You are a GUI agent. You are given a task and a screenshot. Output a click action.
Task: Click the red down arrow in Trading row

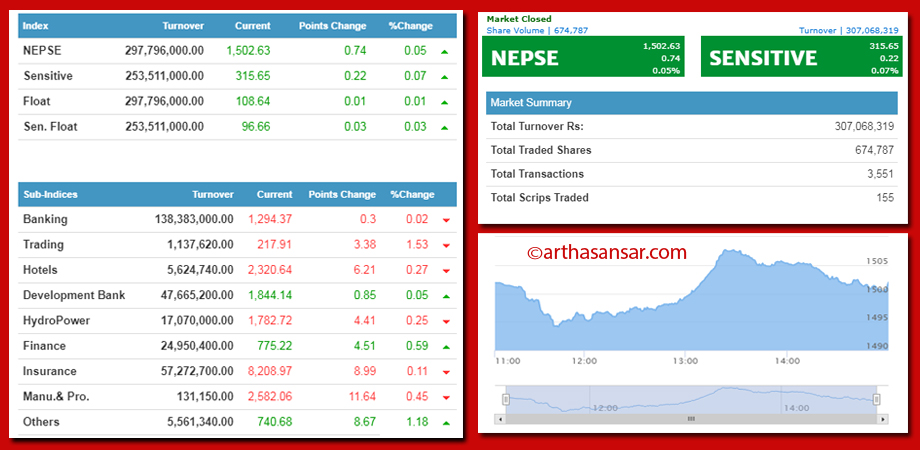pyautogui.click(x=446, y=246)
